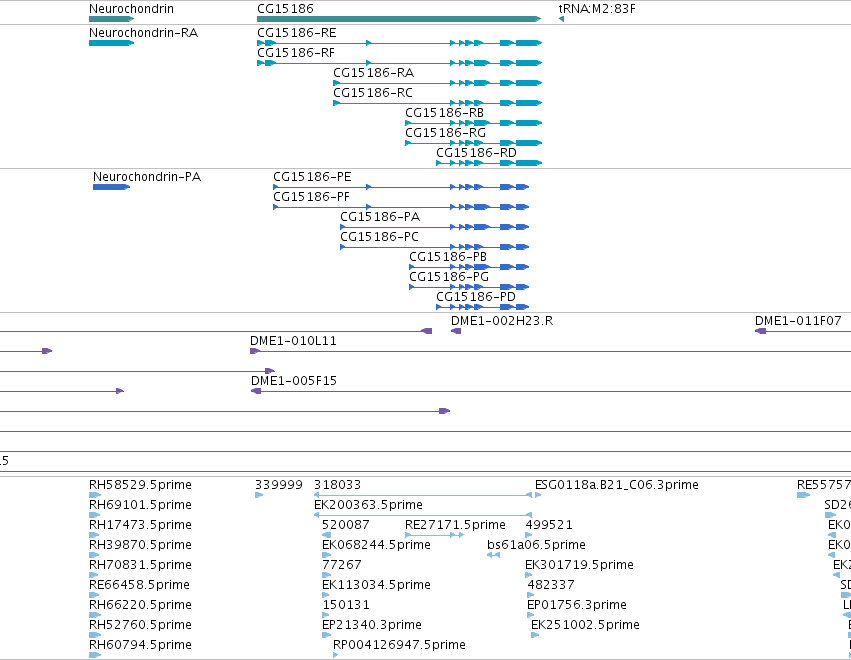Click the tRNA:M2:83F small arrow glyph

point(561,19)
